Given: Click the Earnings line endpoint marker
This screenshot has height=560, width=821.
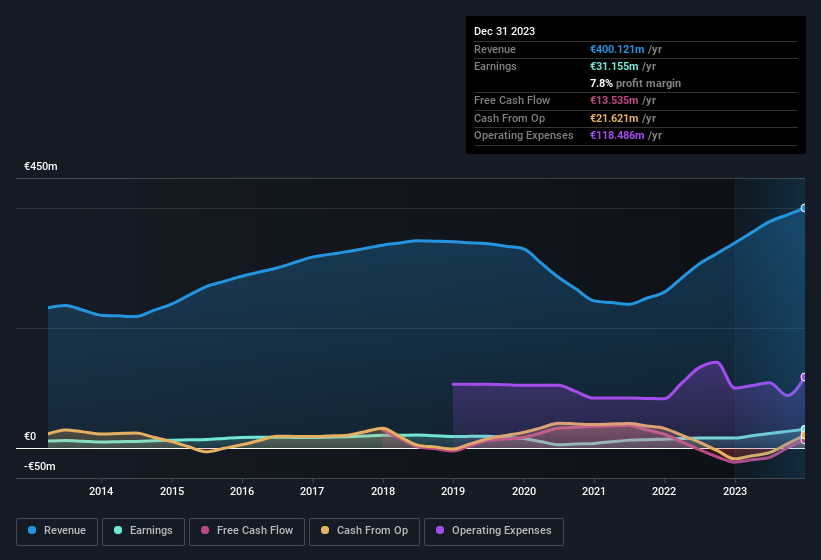Looking at the screenshot, I should point(803,429).
